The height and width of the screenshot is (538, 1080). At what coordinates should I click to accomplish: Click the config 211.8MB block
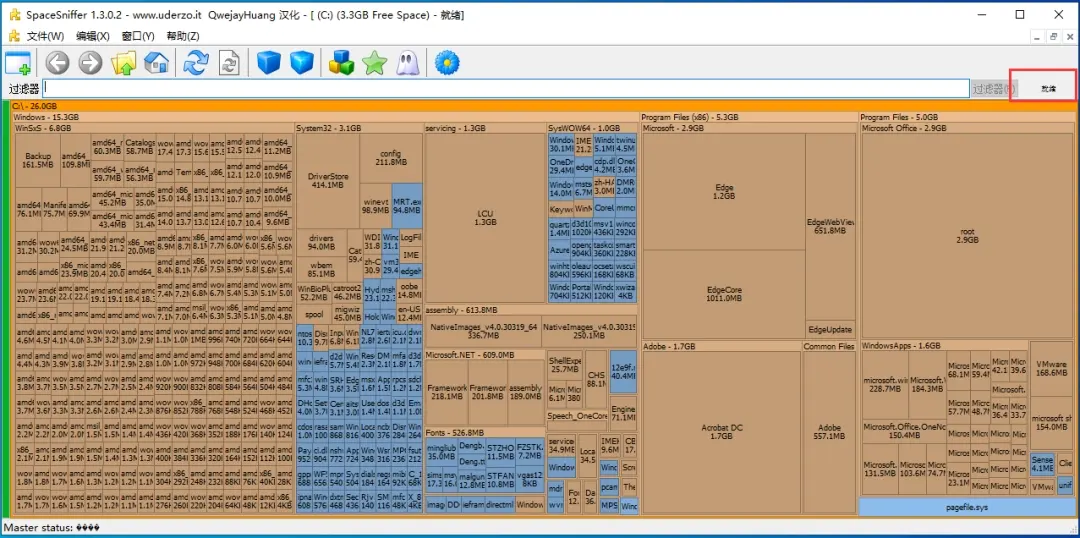coord(391,158)
